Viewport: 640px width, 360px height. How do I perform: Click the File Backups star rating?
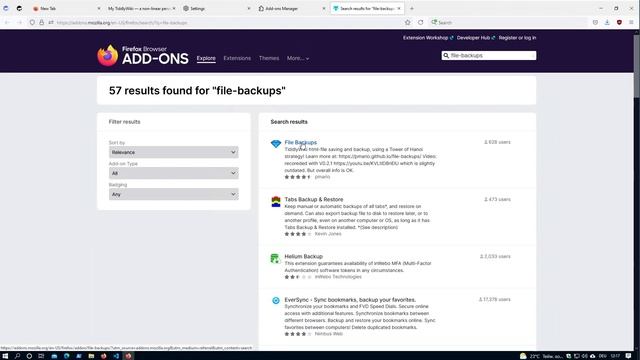point(298,177)
